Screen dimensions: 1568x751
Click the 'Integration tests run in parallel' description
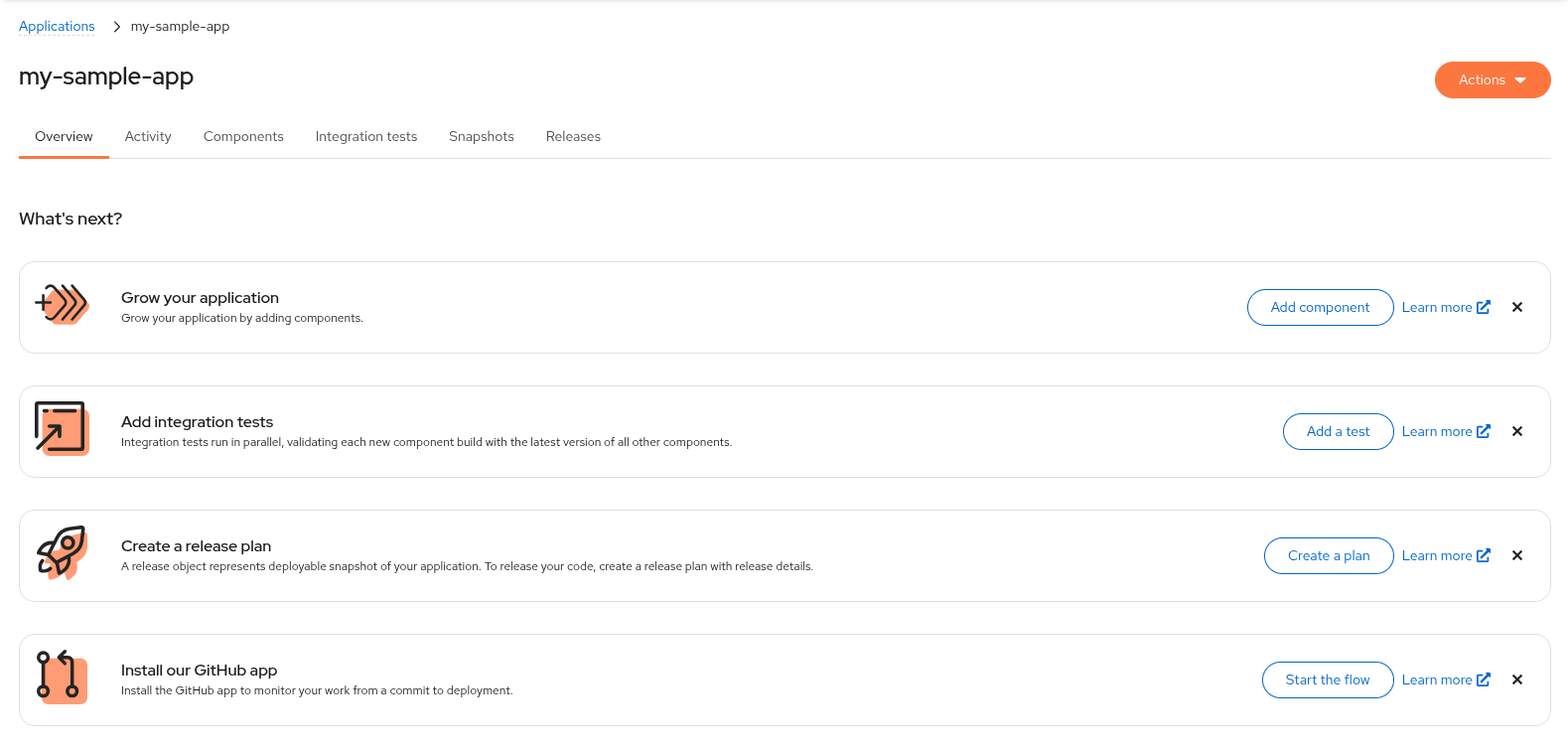click(426, 442)
